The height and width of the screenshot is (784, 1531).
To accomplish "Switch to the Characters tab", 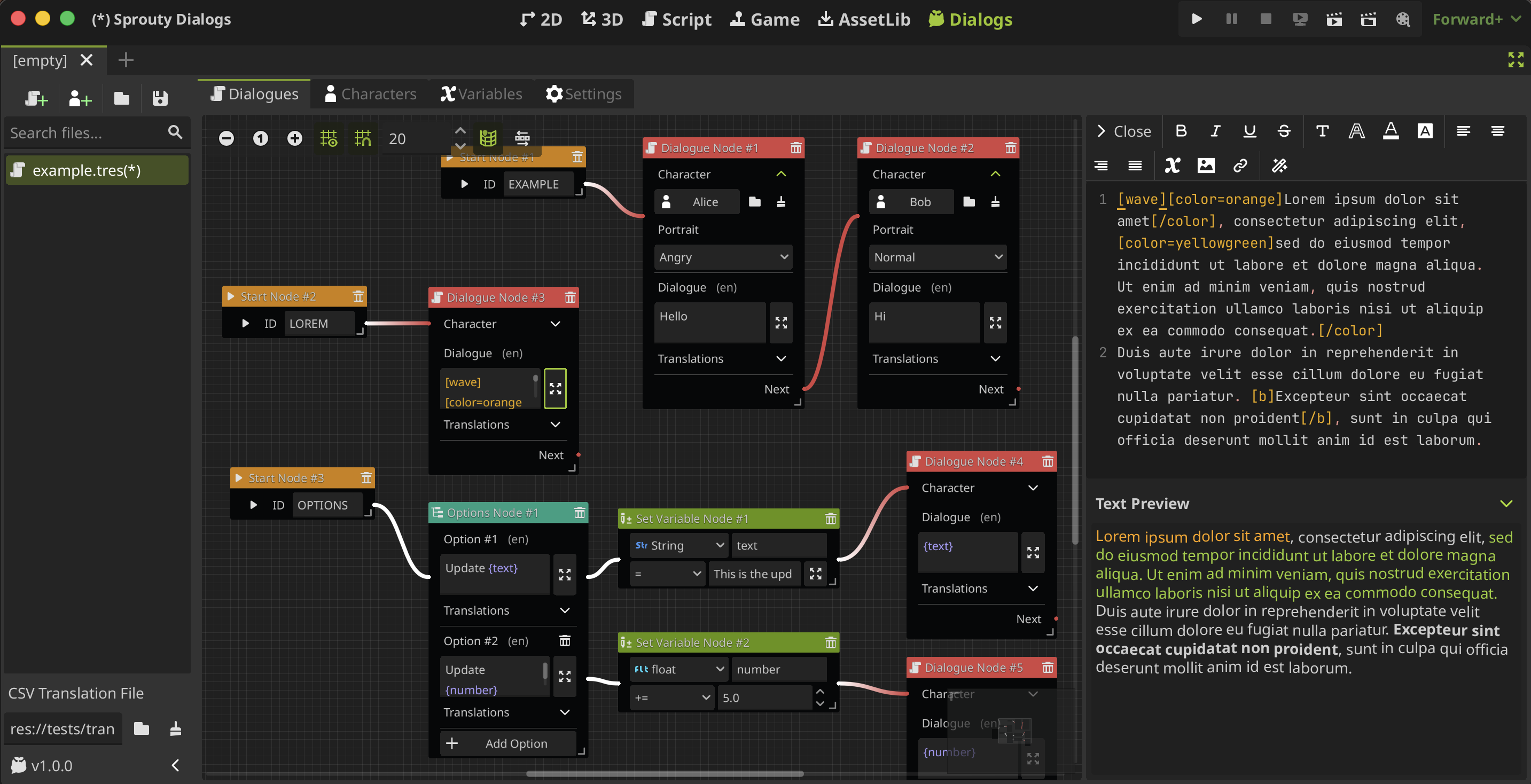I will coord(370,94).
